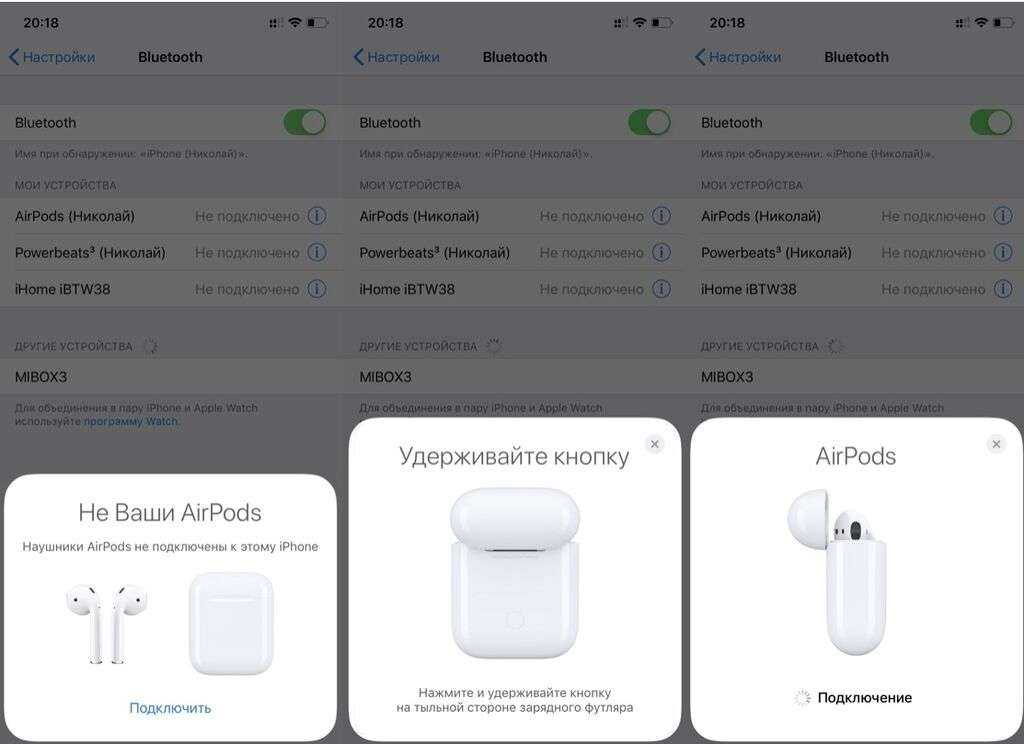Toggle Bluetooth switch in middle screen
The width and height of the screenshot is (1024, 744).
coord(649,122)
